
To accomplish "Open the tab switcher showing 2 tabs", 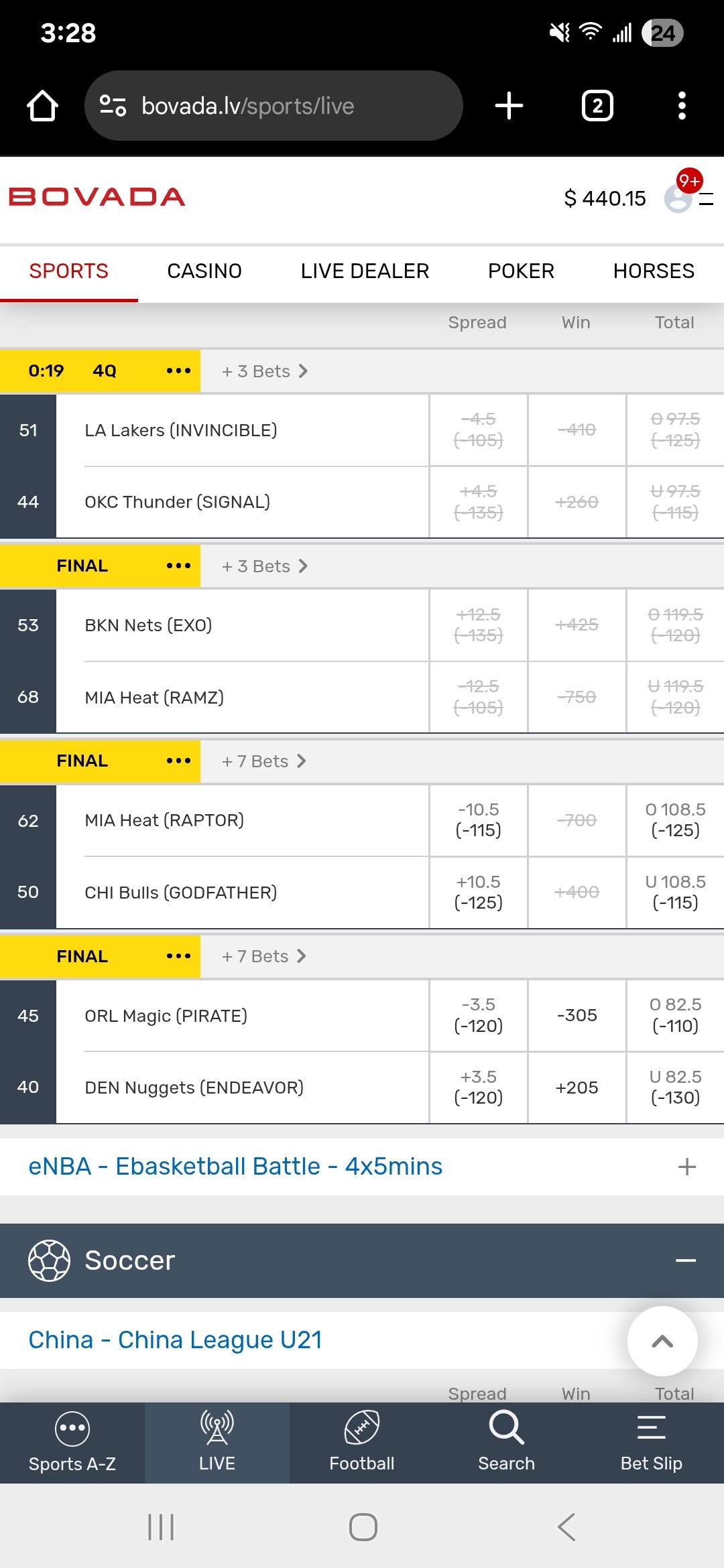I will pyautogui.click(x=597, y=106).
